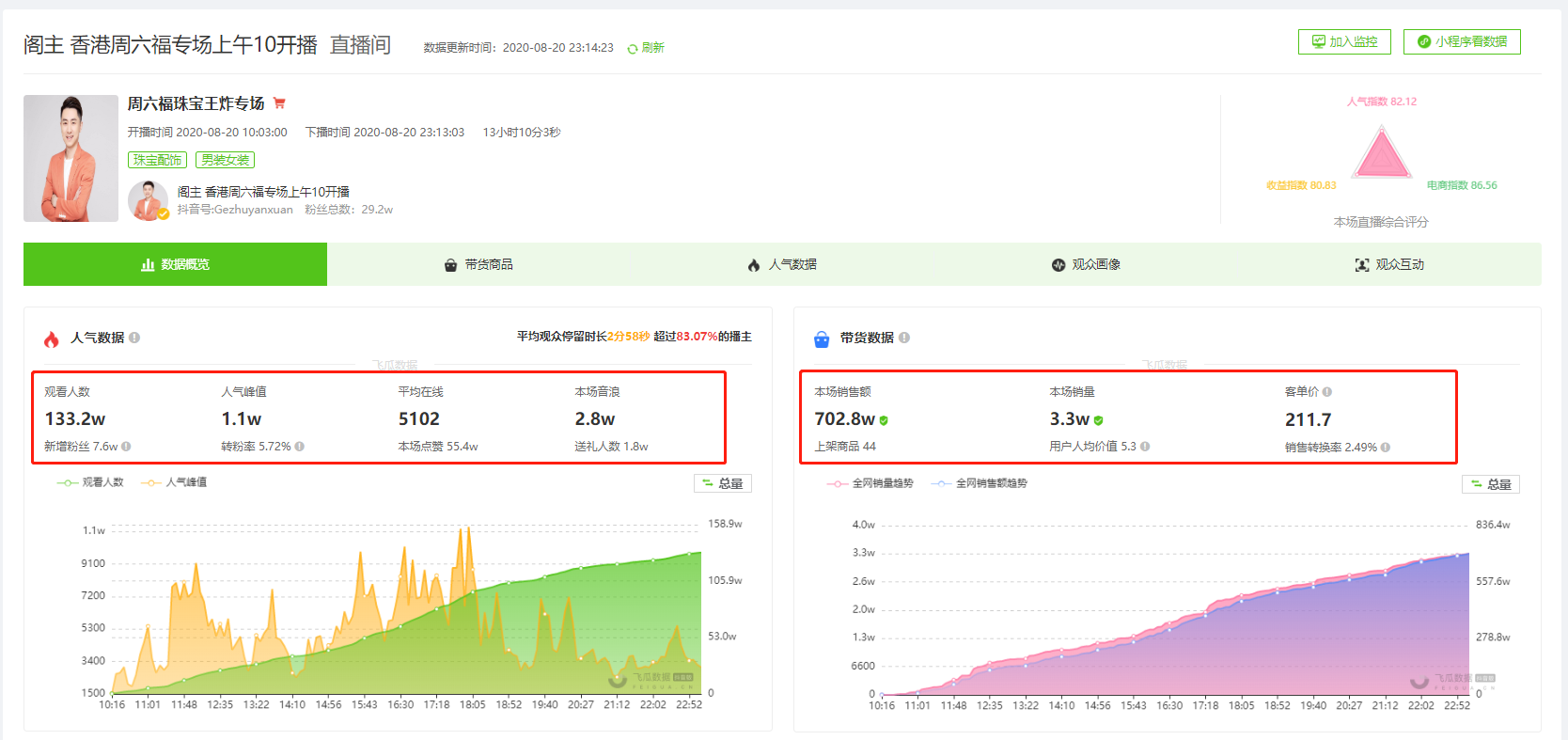Click 上架商品 44 text
The image size is (1568, 740).
(x=845, y=447)
